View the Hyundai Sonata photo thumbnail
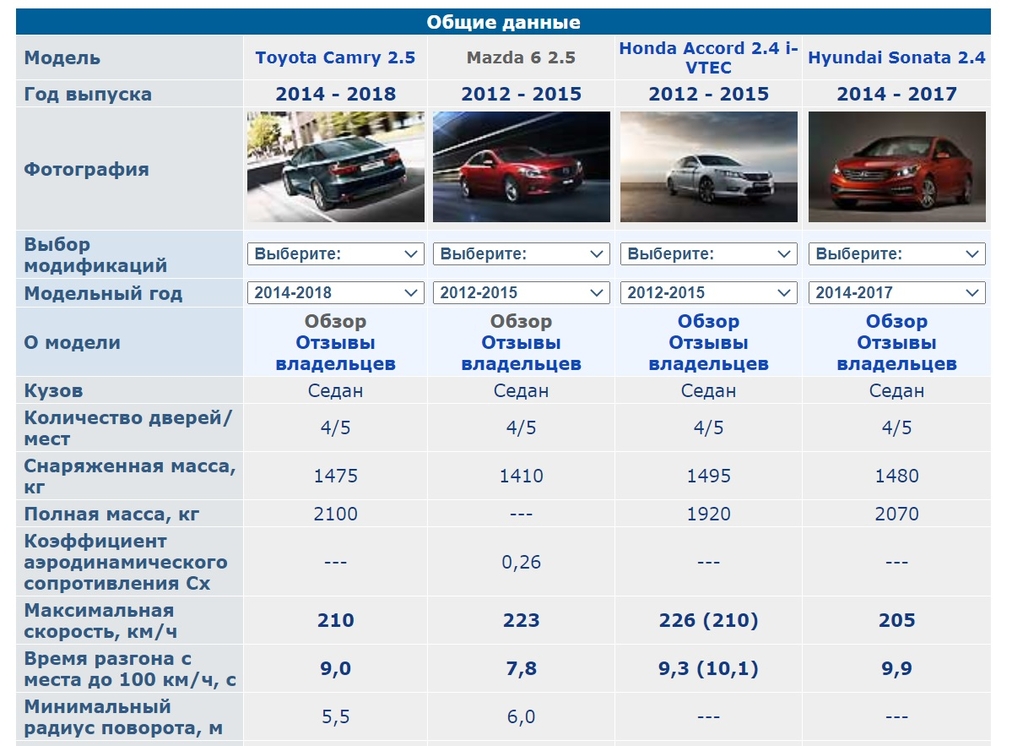This screenshot has width=1023, height=746. click(x=897, y=167)
